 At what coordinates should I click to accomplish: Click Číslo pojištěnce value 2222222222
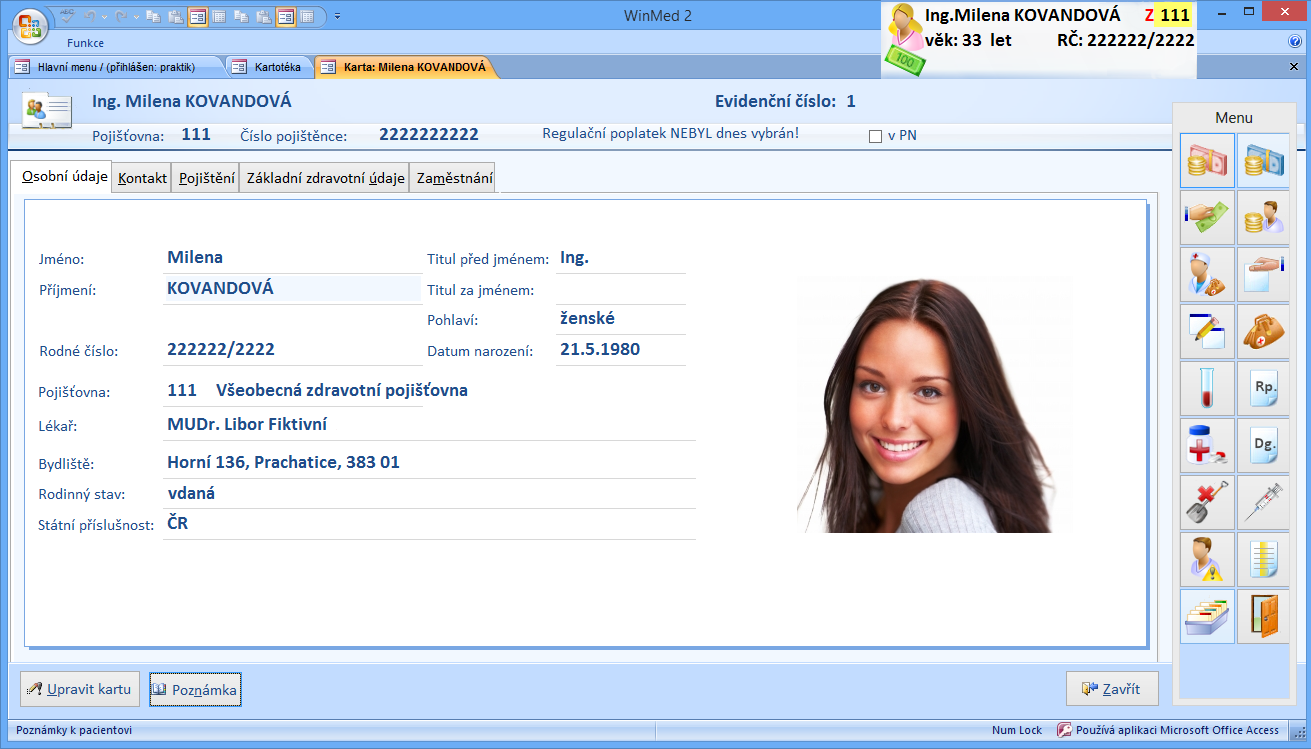429,135
